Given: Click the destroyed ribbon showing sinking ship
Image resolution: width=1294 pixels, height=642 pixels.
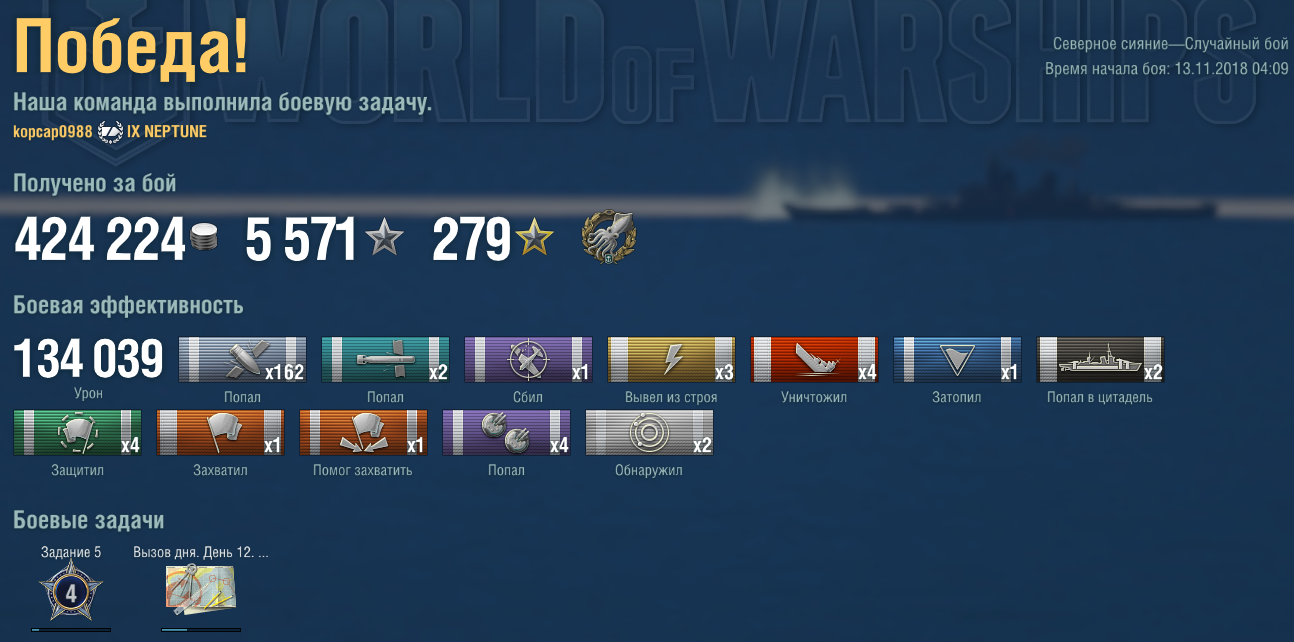Looking at the screenshot, I should 814,360.
